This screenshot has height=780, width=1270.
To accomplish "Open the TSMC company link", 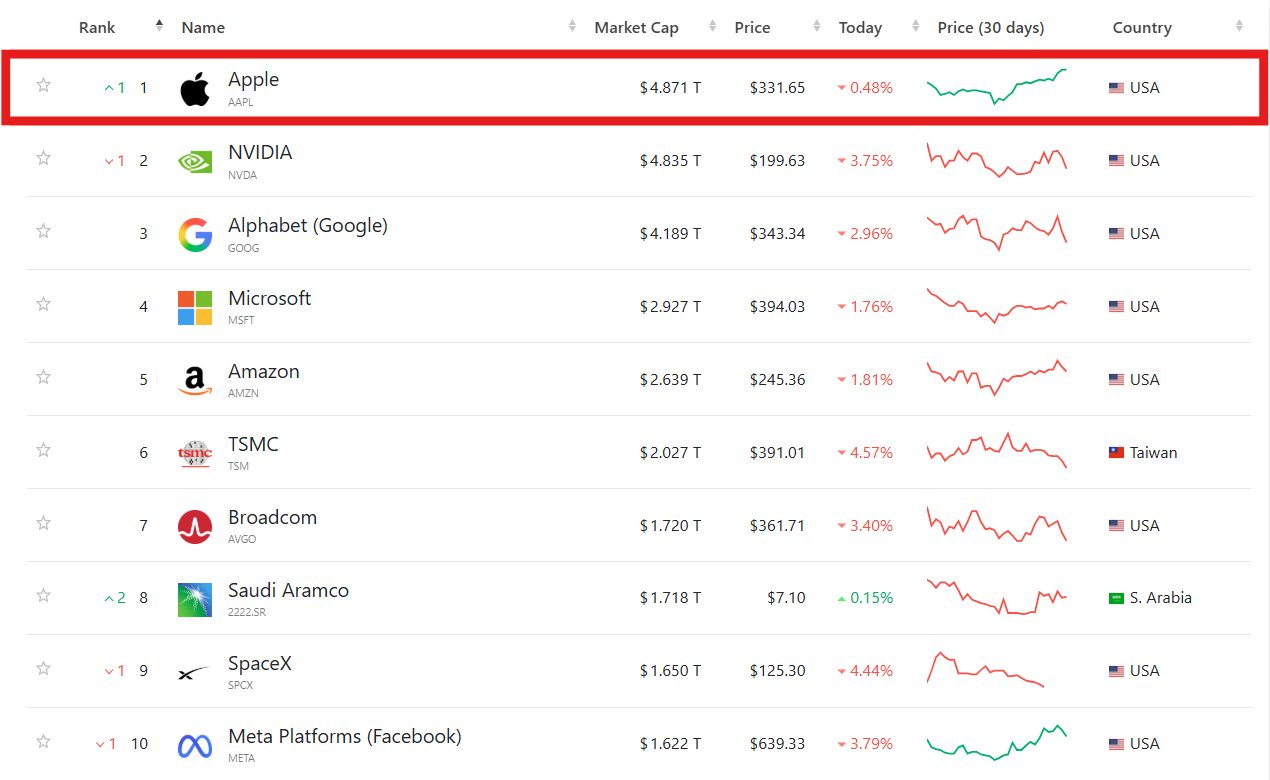I will coord(253,445).
